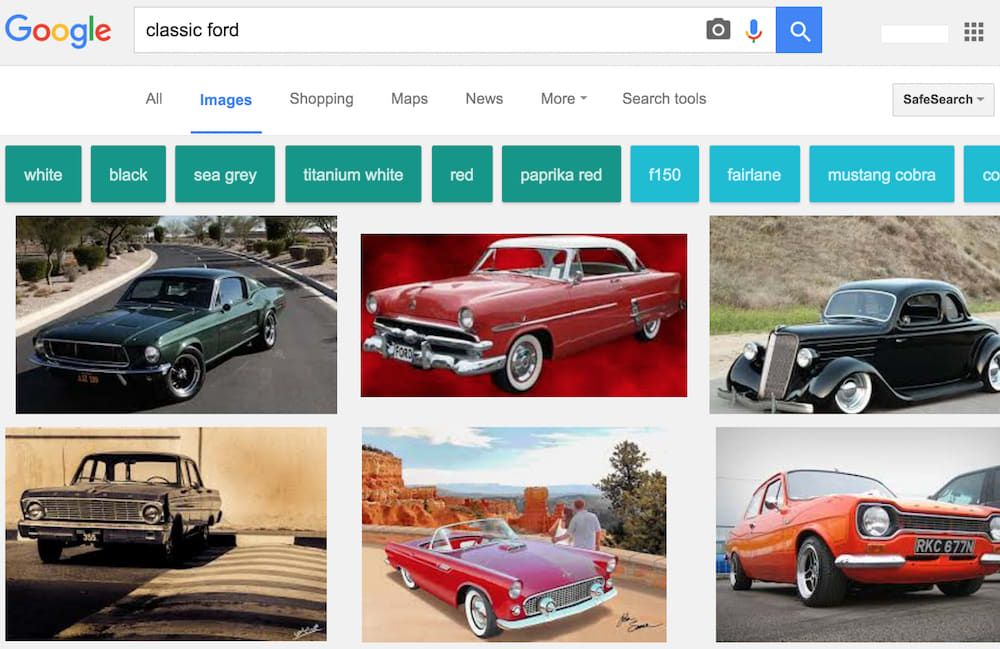
Task: Filter by the black chip
Action: [x=128, y=174]
